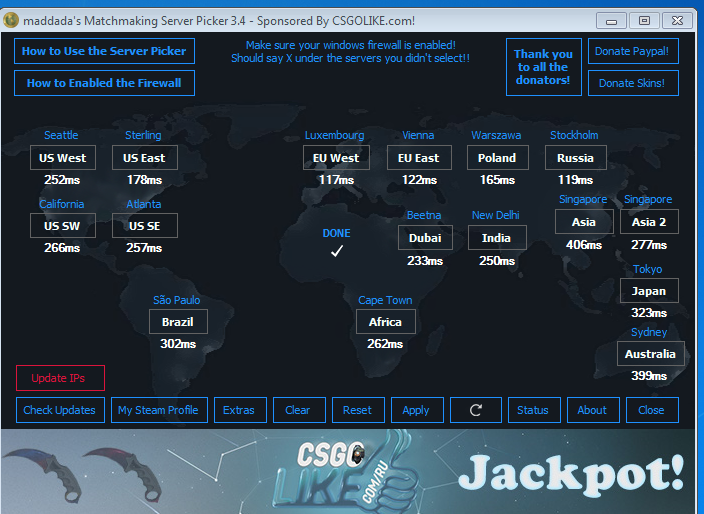
Task: Open the Donate Paypal link
Action: pyautogui.click(x=632, y=51)
